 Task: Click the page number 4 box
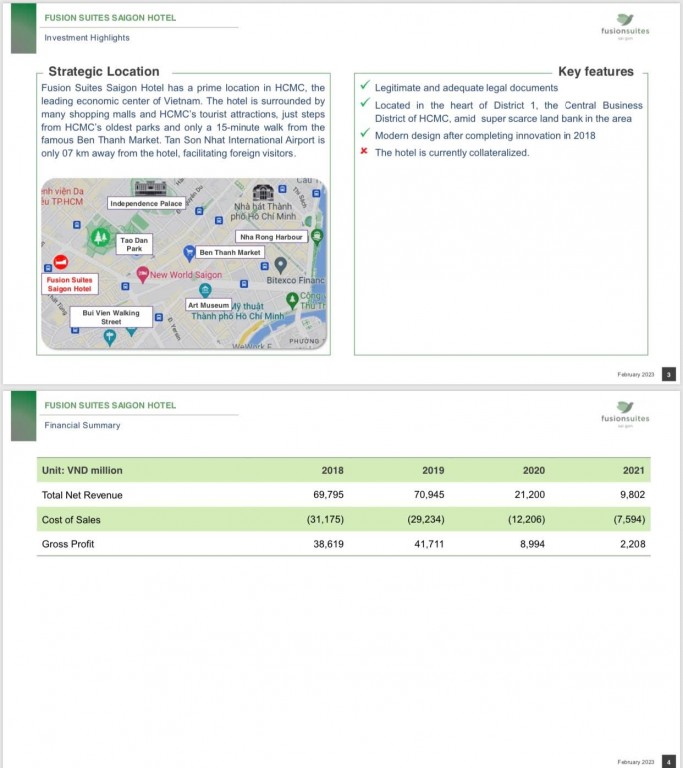pyautogui.click(x=669, y=762)
